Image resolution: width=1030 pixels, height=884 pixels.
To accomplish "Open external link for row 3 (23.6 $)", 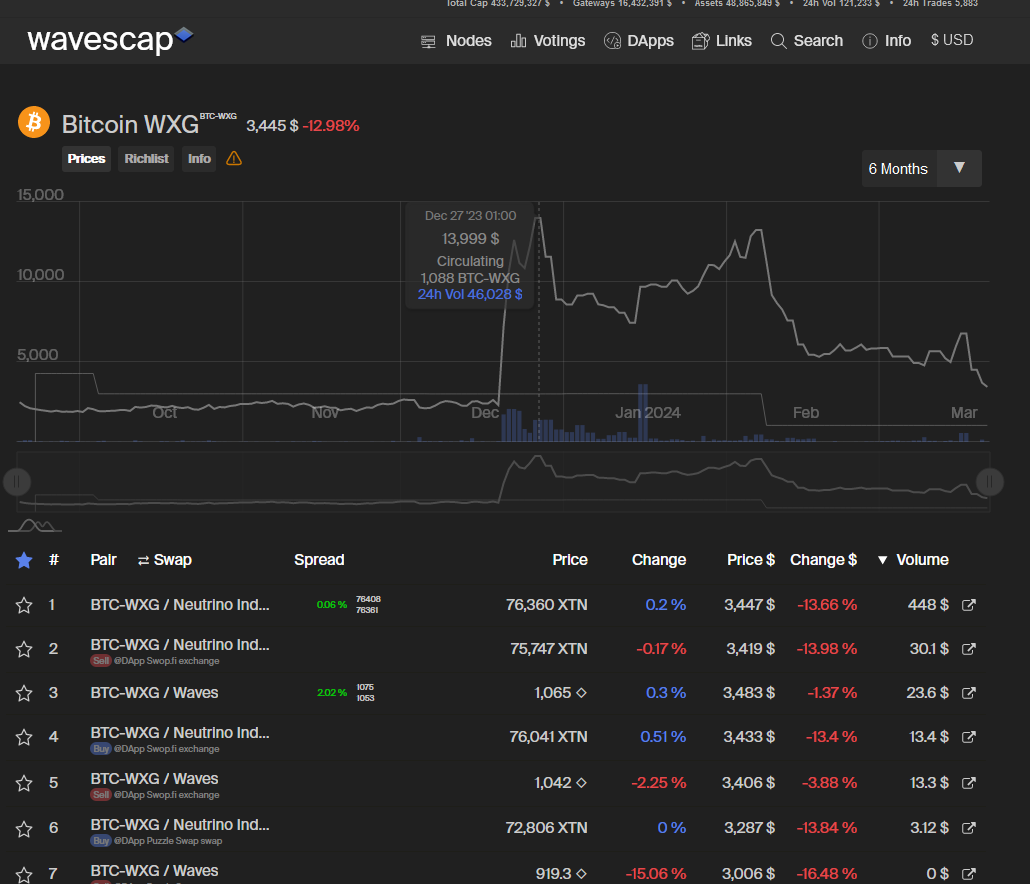I will pos(969,693).
